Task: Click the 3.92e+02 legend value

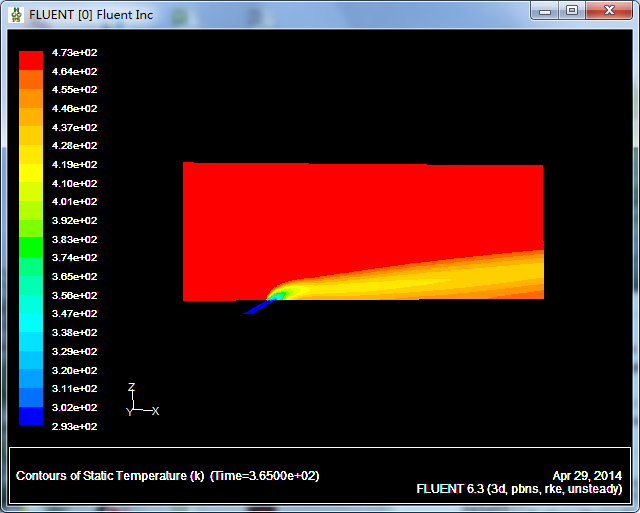Action: [x=75, y=220]
